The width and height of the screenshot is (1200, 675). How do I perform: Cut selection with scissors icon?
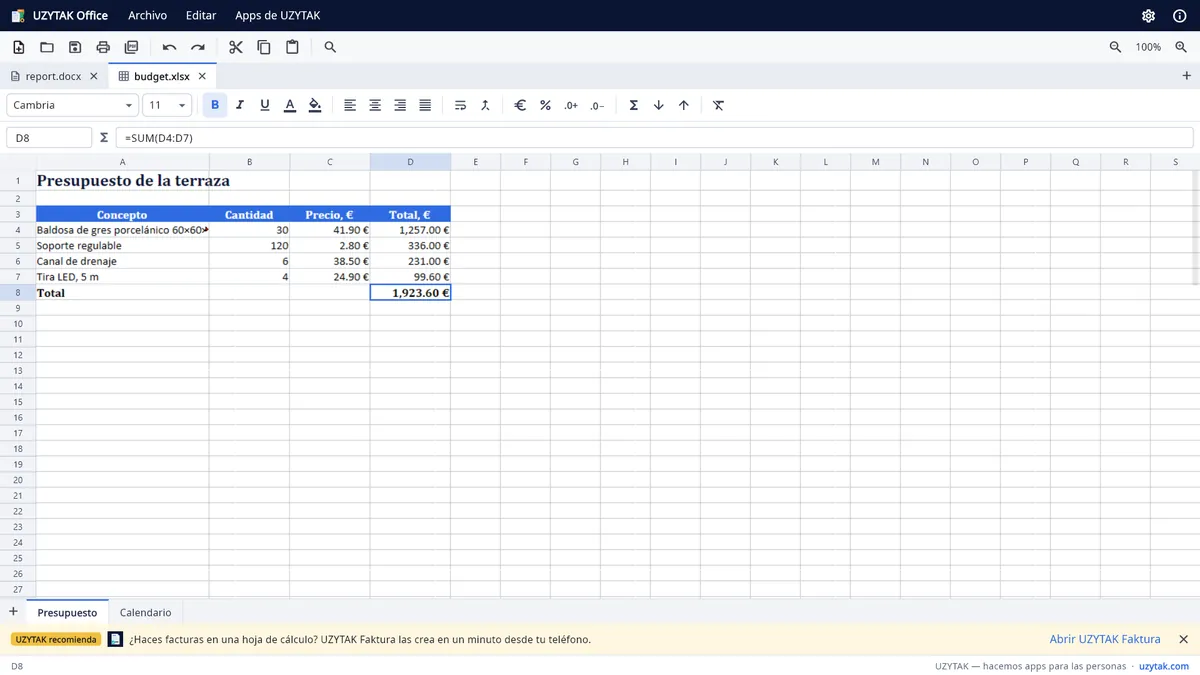pos(236,47)
